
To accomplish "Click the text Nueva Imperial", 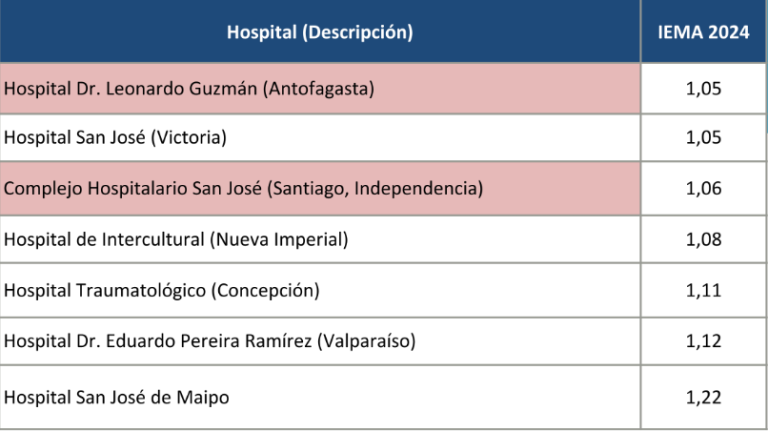I will (x=279, y=239).
